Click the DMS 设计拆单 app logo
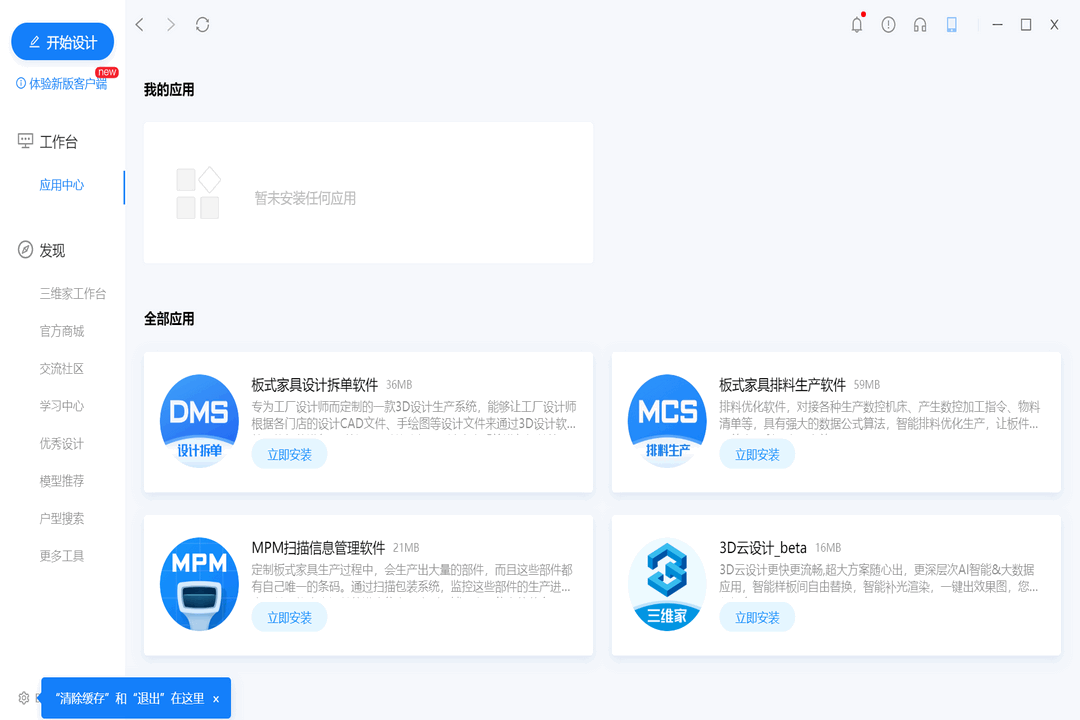The image size is (1080, 720). [x=199, y=421]
